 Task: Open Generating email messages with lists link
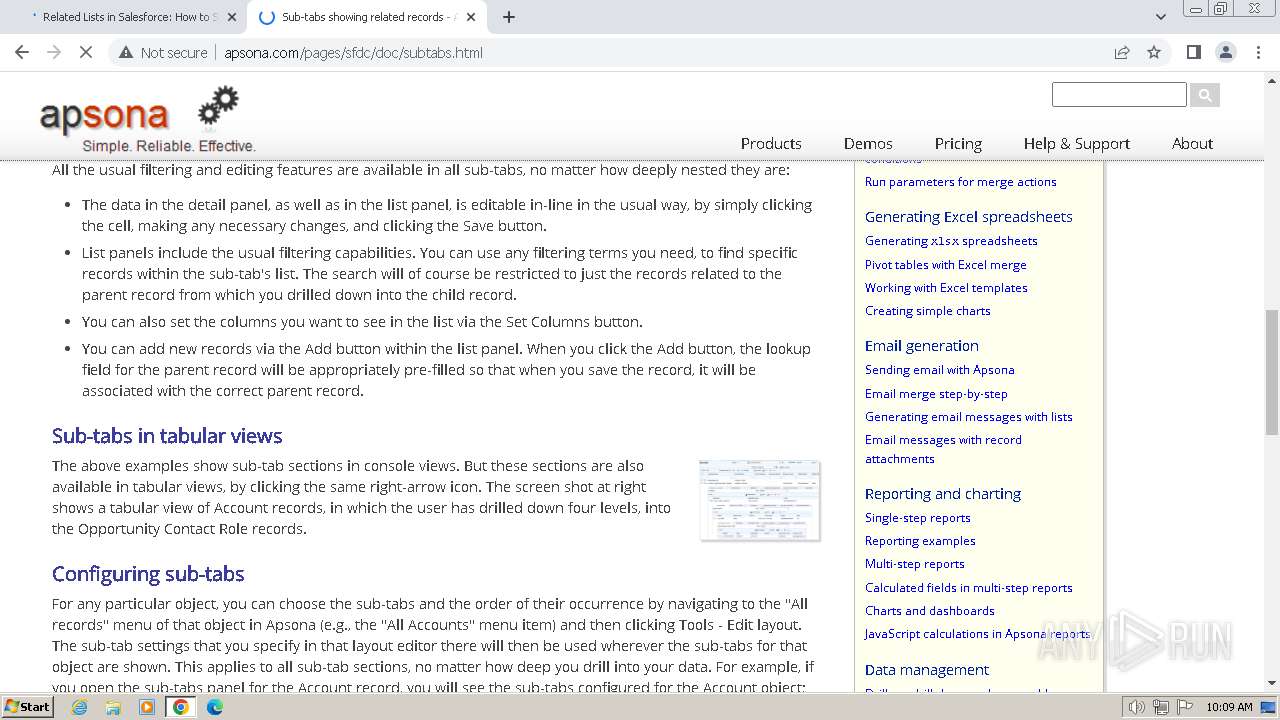(968, 417)
